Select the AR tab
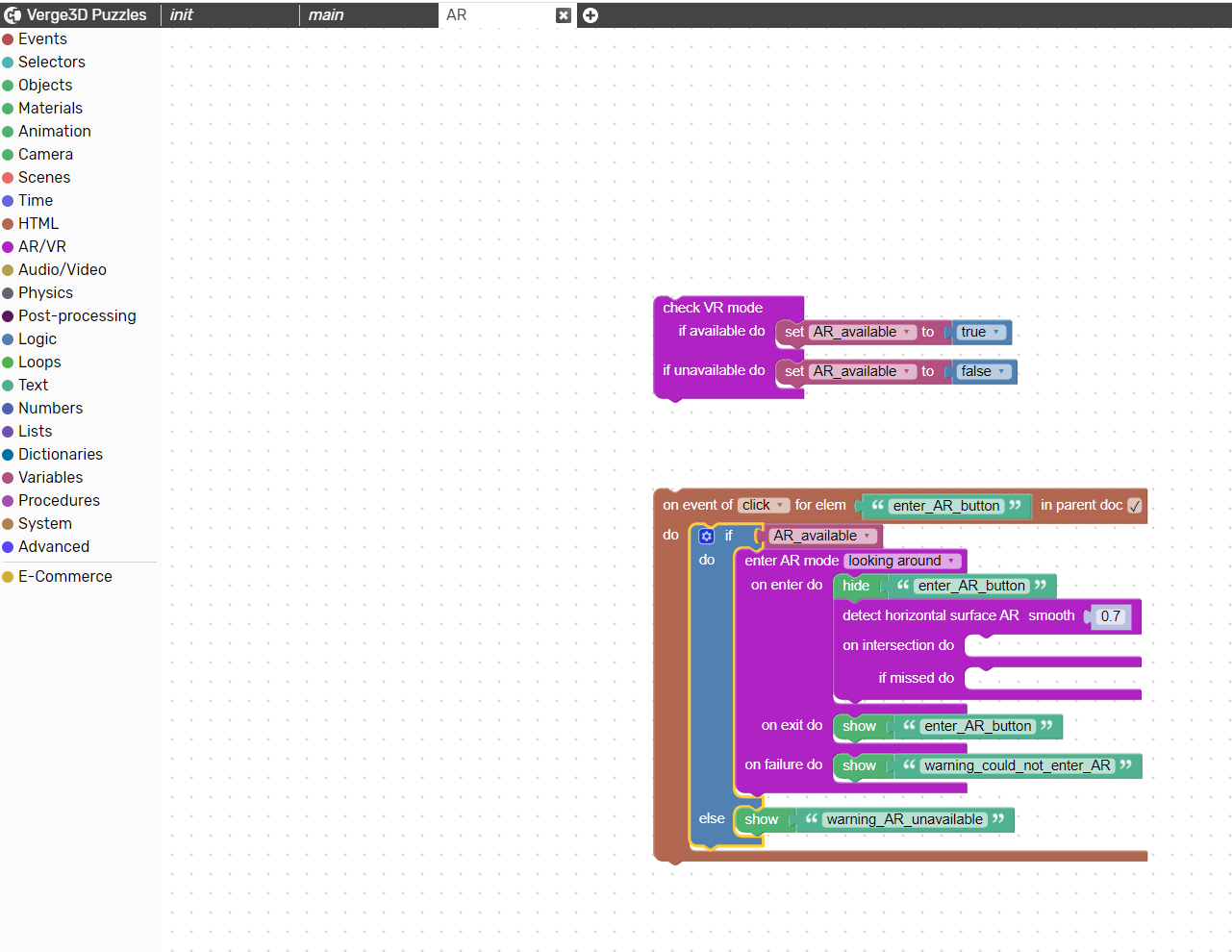Image resolution: width=1232 pixels, height=952 pixels. 495,14
